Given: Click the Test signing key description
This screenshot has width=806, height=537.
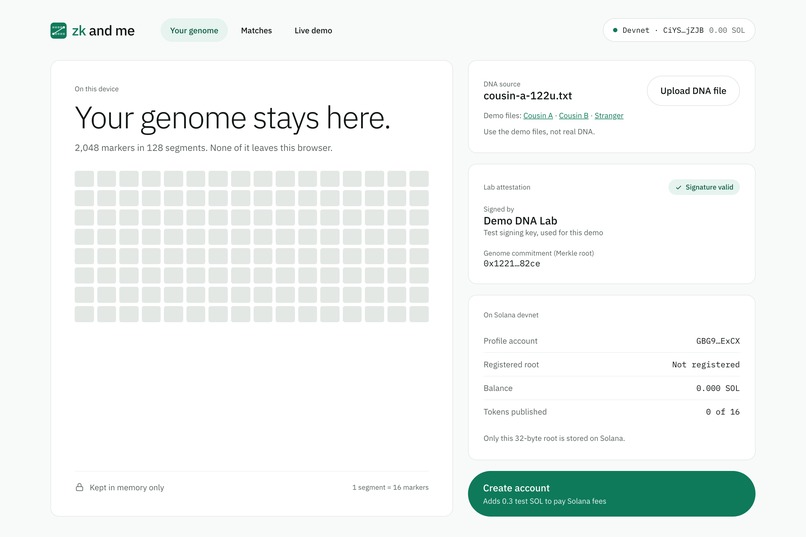Looking at the screenshot, I should pos(543,233).
